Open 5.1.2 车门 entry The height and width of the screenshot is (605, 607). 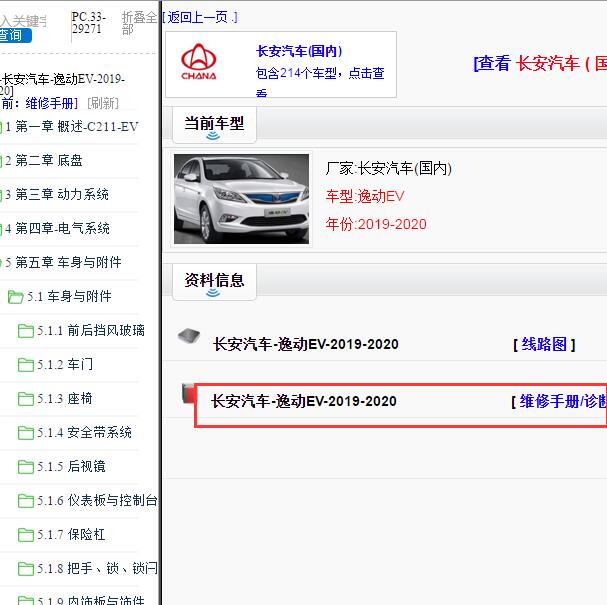[x=65, y=365]
